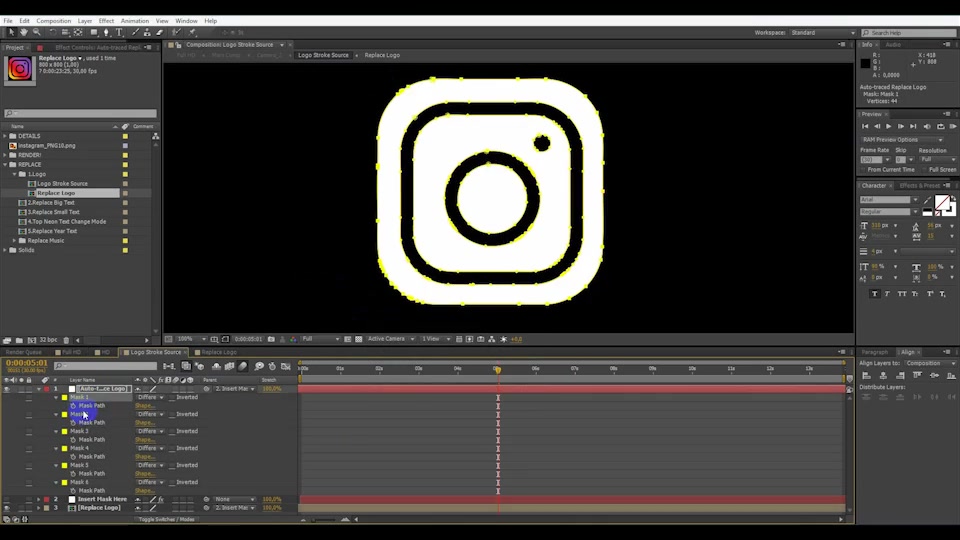The height and width of the screenshot is (540, 960).
Task: Toggle Inverted checkbox for Mask 2
Action: pyautogui.click(x=172, y=414)
